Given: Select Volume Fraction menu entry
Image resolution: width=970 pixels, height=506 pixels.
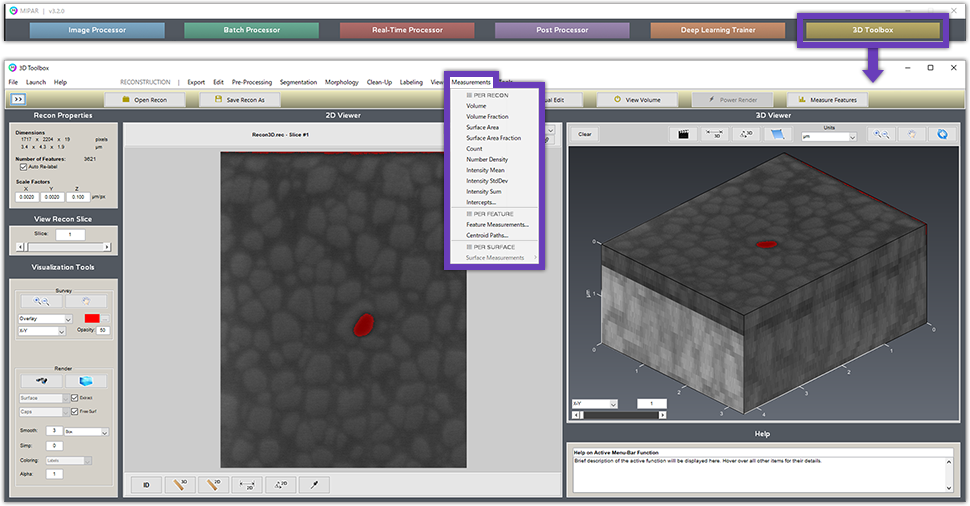Looking at the screenshot, I should pos(487,116).
